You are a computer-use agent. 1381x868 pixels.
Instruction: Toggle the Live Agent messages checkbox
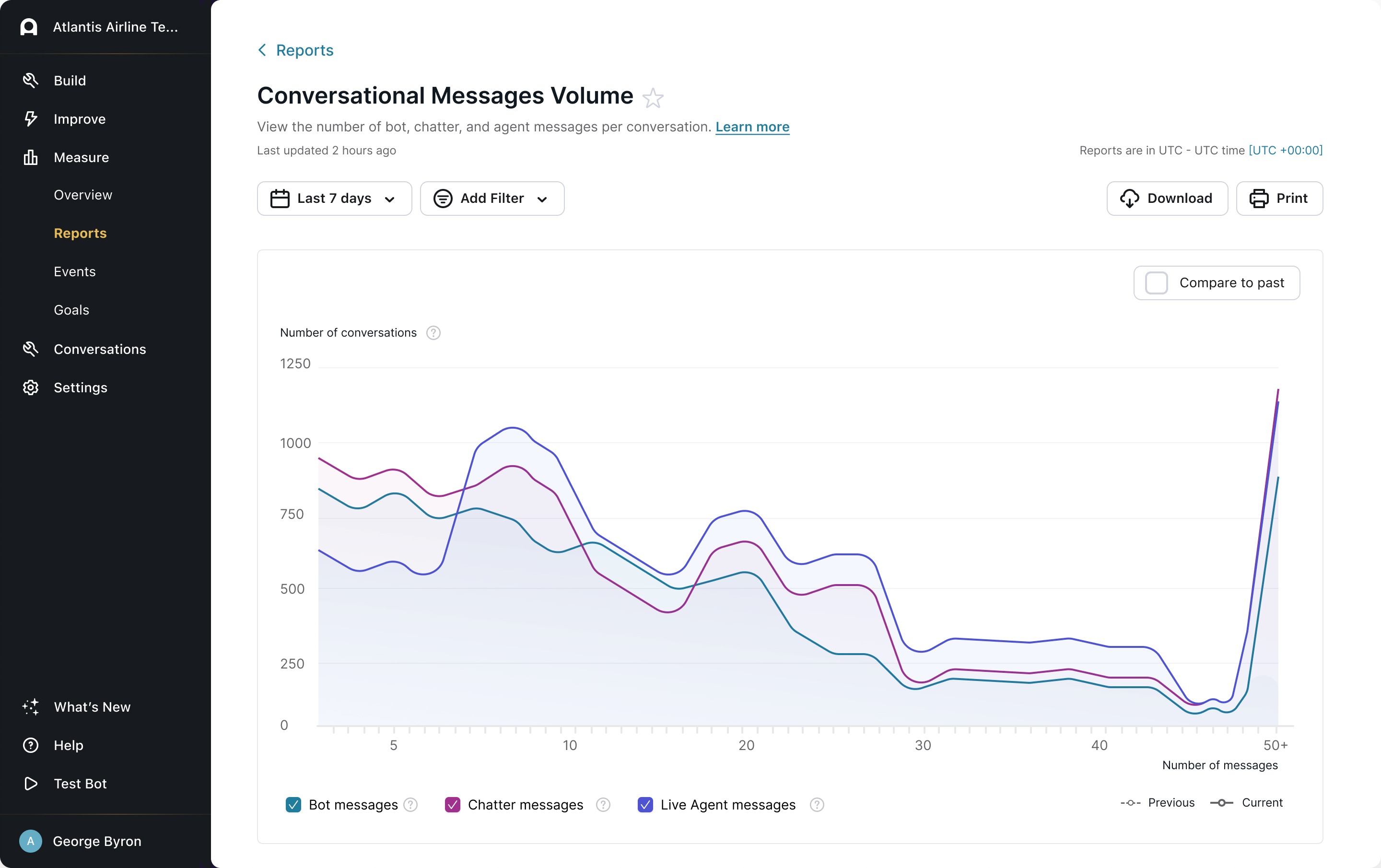coord(645,805)
